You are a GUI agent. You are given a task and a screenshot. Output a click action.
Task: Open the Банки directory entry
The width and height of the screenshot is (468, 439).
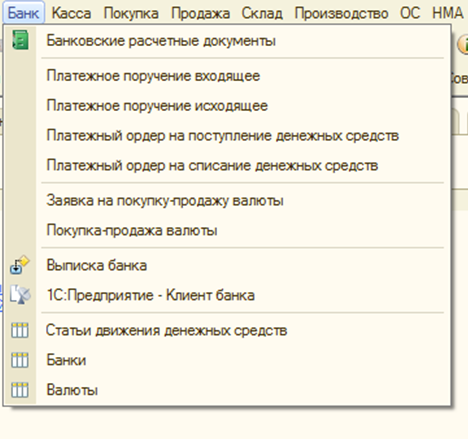[x=227, y=360]
